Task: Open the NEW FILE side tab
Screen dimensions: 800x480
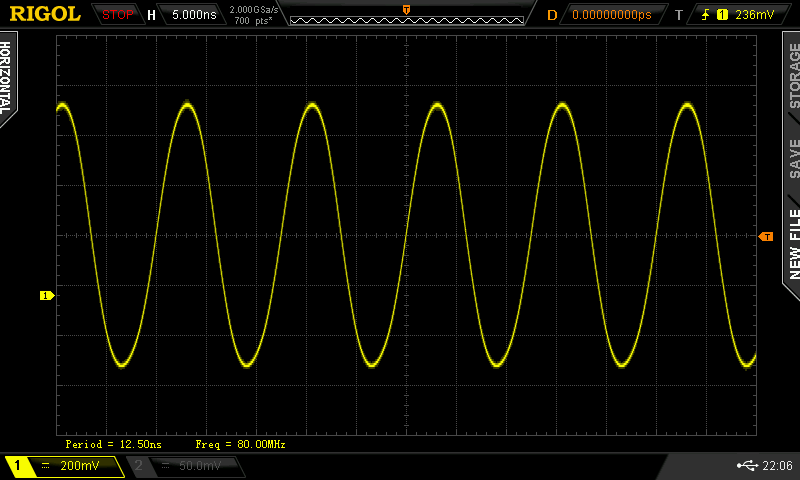Action: pyautogui.click(x=793, y=244)
